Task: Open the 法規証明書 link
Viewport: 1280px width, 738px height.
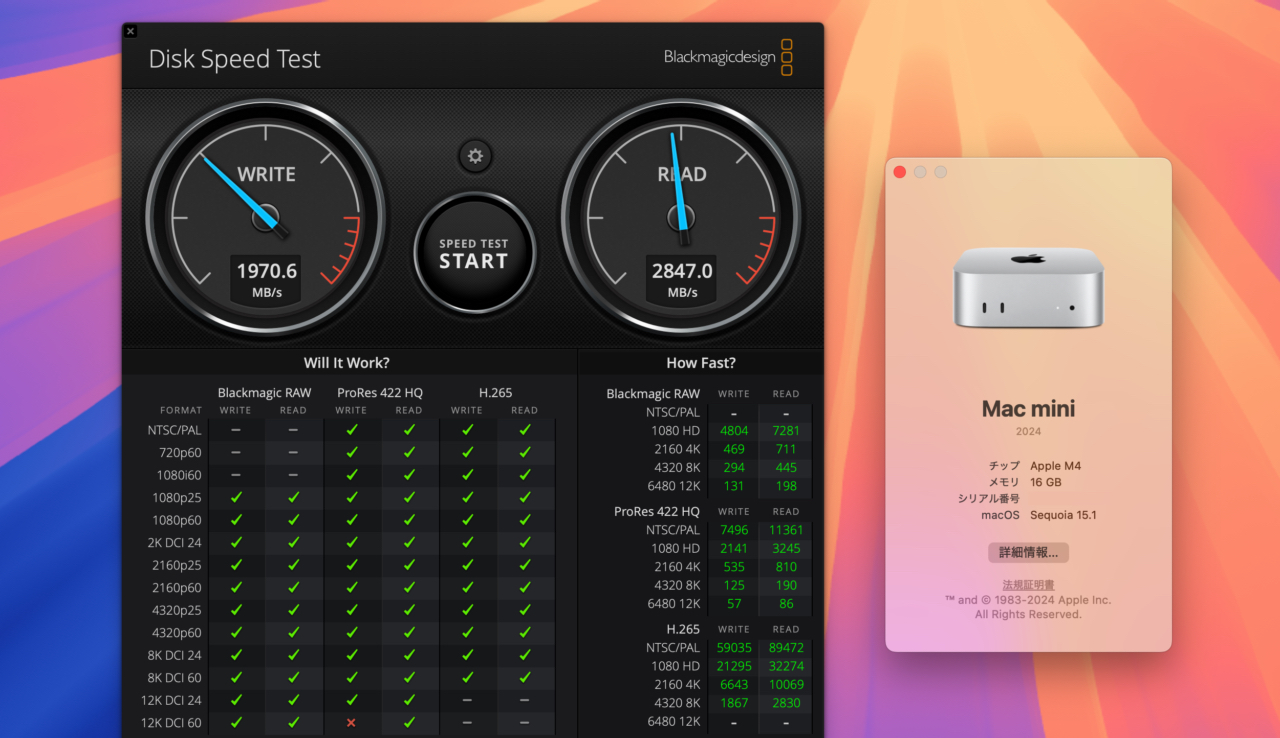Action: pos(1027,584)
